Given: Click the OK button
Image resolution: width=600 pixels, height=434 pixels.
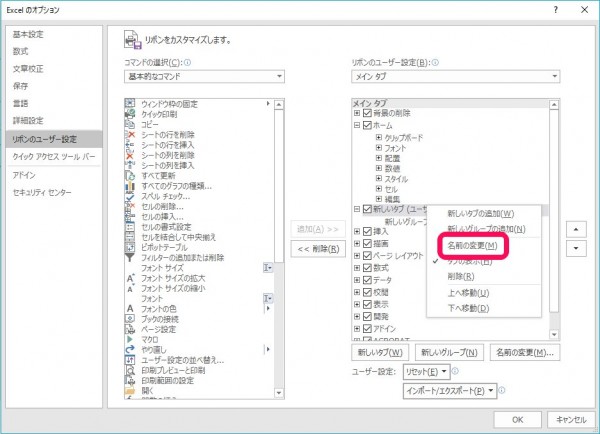Looking at the screenshot, I should click(517, 420).
